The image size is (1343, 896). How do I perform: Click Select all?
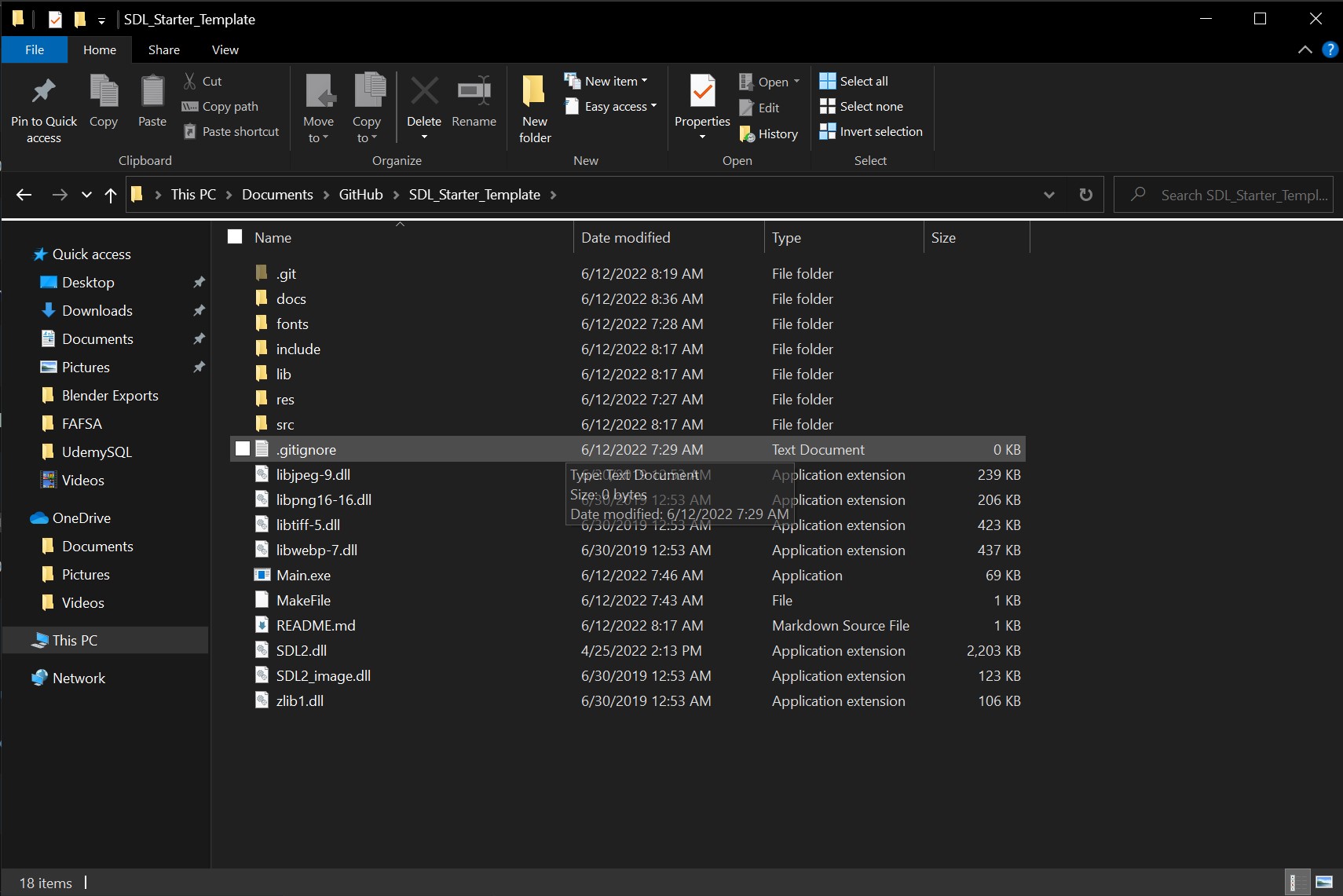click(854, 81)
